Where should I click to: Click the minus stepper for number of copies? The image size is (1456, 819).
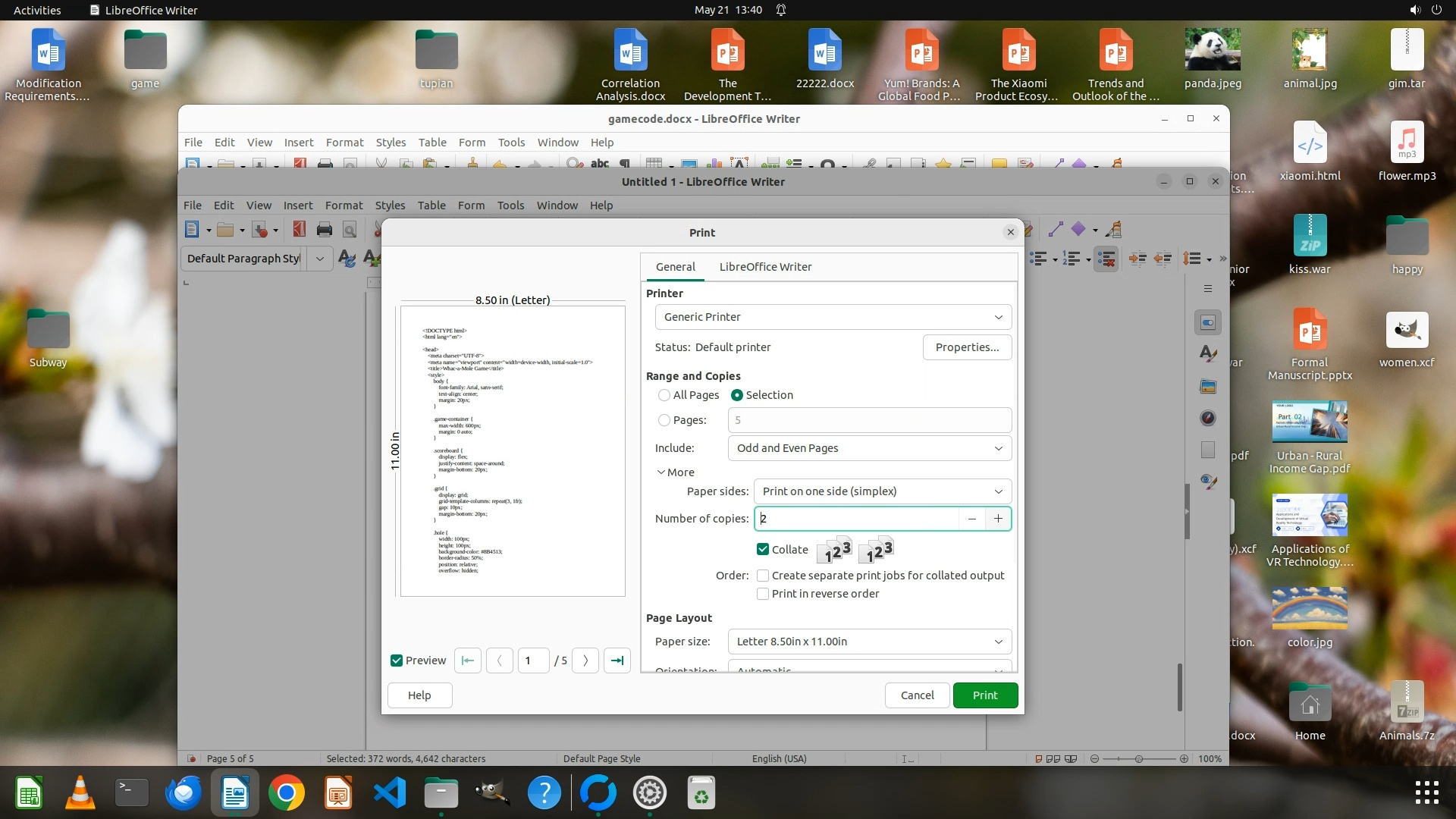click(971, 519)
